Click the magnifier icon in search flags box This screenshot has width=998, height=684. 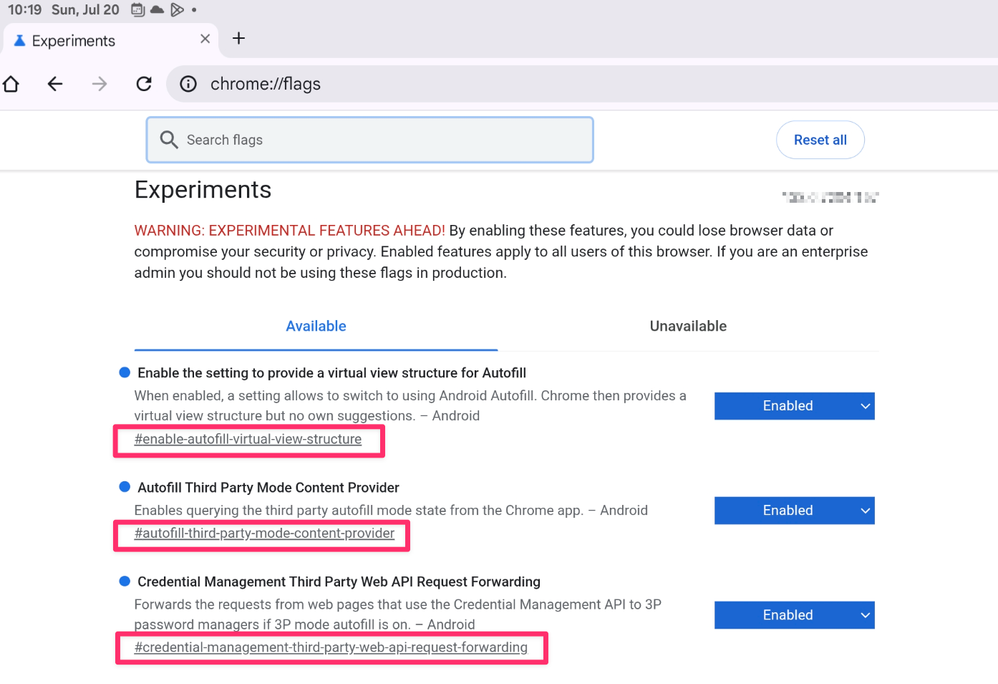click(x=169, y=140)
